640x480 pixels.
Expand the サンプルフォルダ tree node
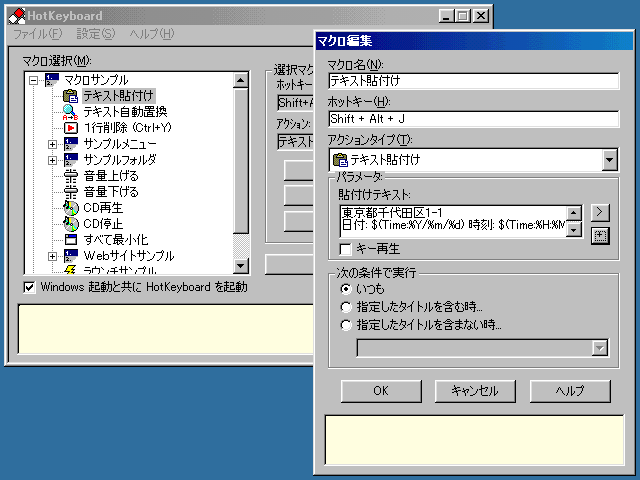(52, 160)
